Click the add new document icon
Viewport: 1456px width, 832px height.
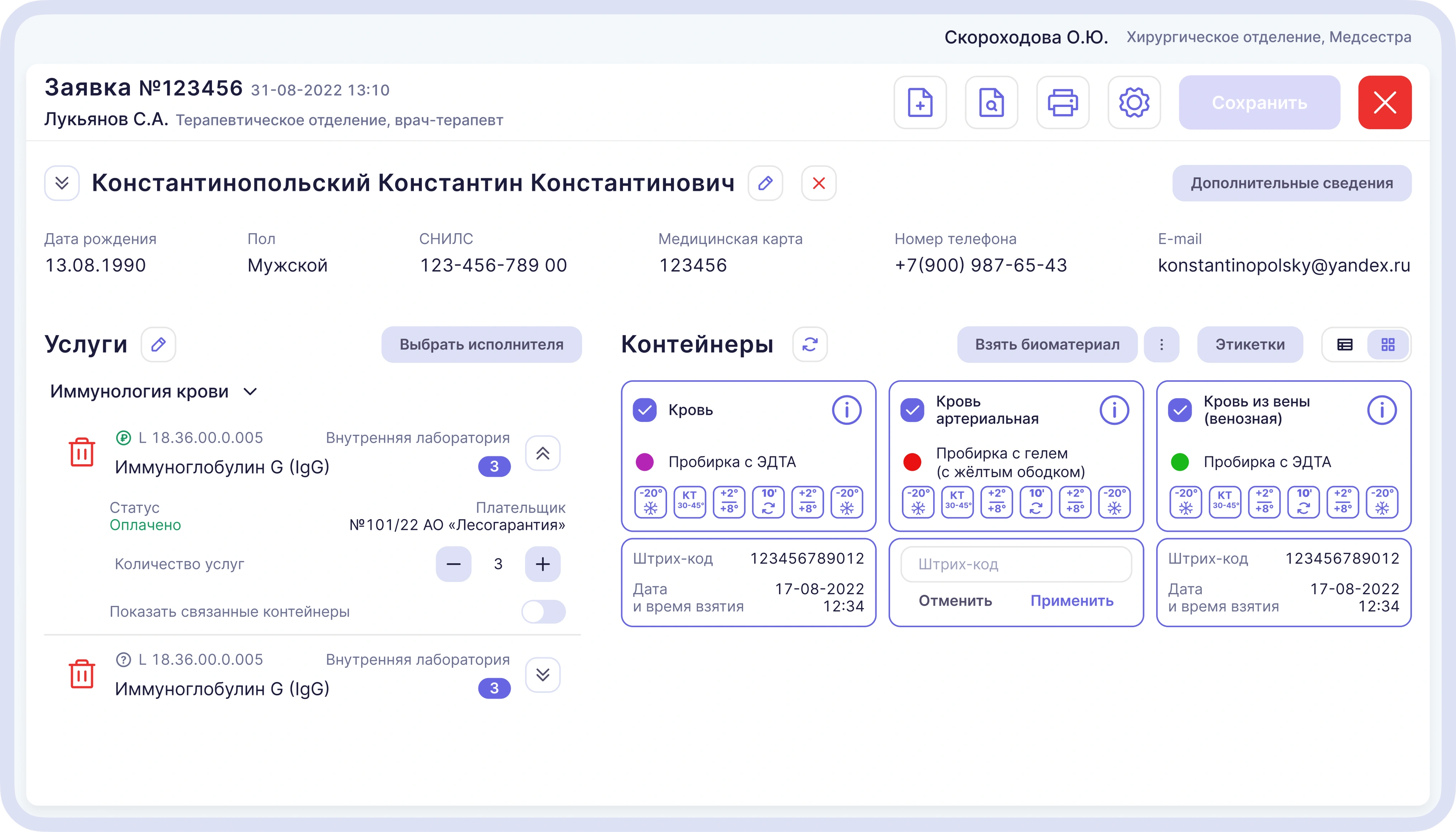920,103
